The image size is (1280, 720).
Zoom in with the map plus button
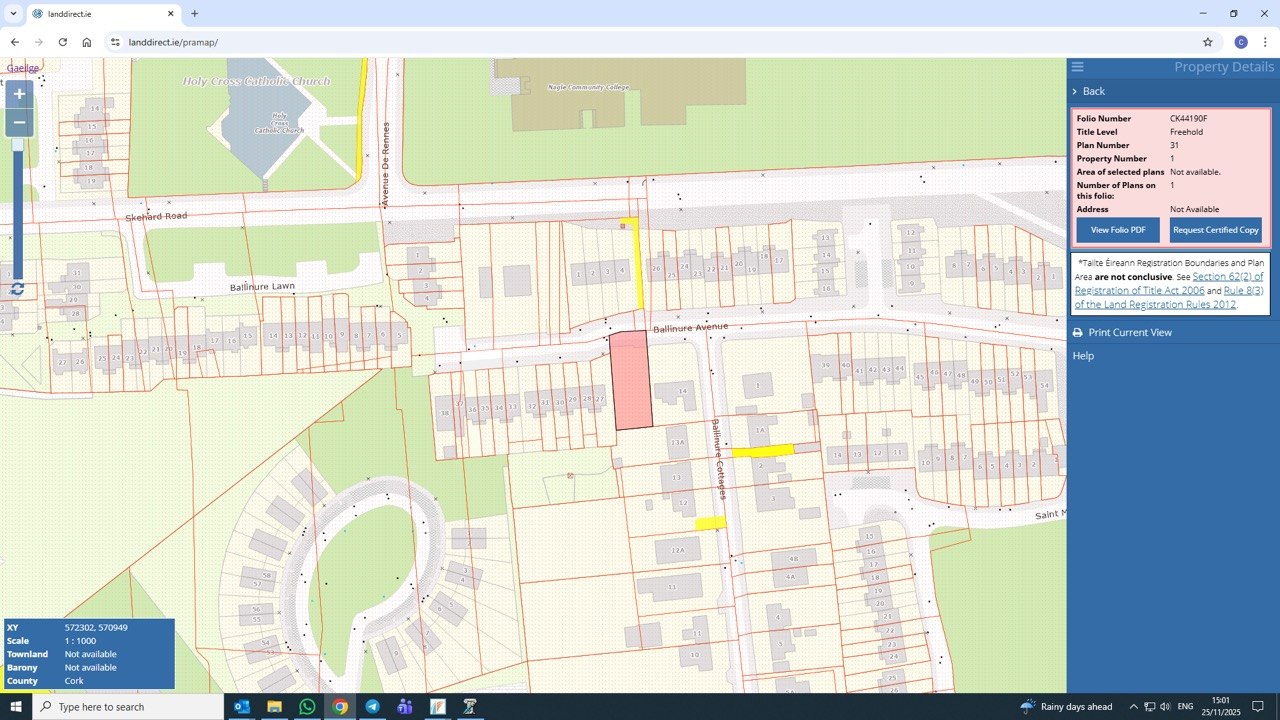(x=18, y=94)
